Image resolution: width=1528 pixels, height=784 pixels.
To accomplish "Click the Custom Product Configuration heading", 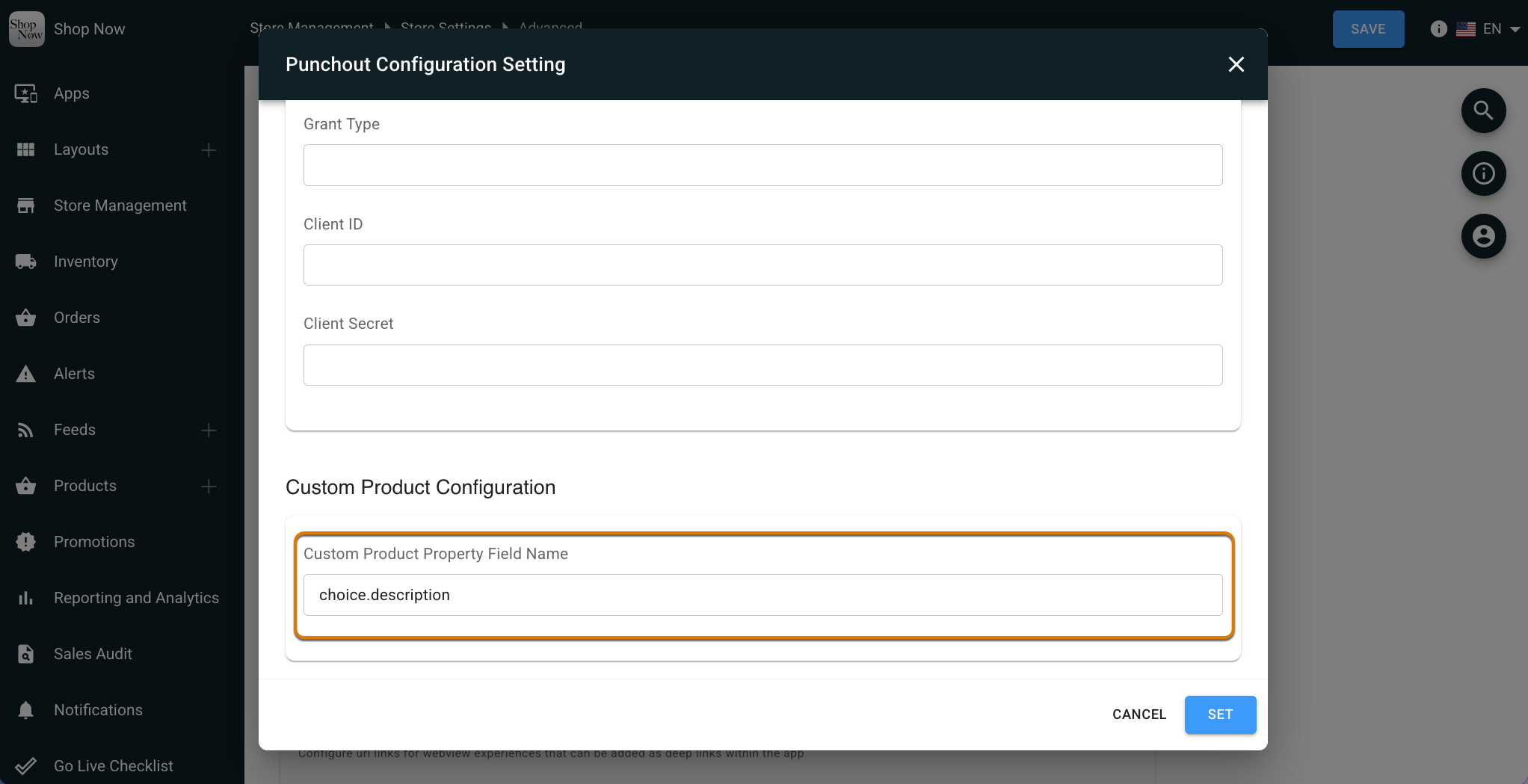I will pos(421,487).
